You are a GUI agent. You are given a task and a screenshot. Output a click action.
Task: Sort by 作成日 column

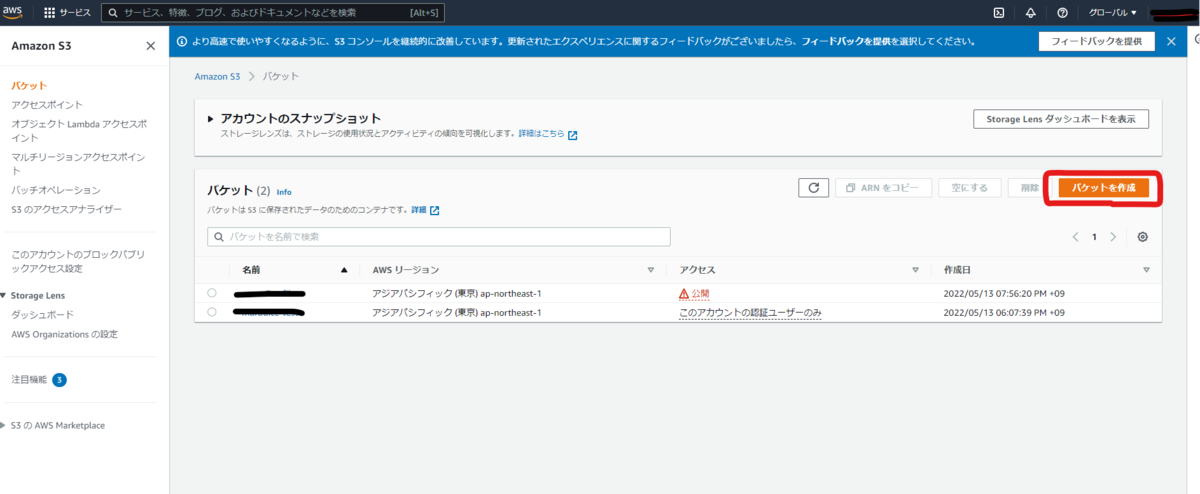click(1146, 270)
